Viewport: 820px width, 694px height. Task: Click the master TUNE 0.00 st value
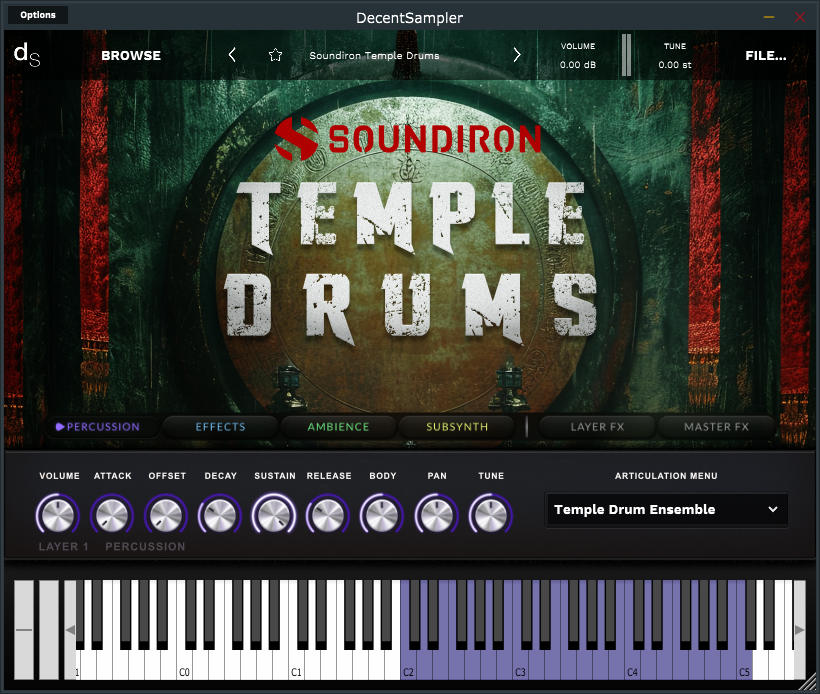[x=675, y=65]
